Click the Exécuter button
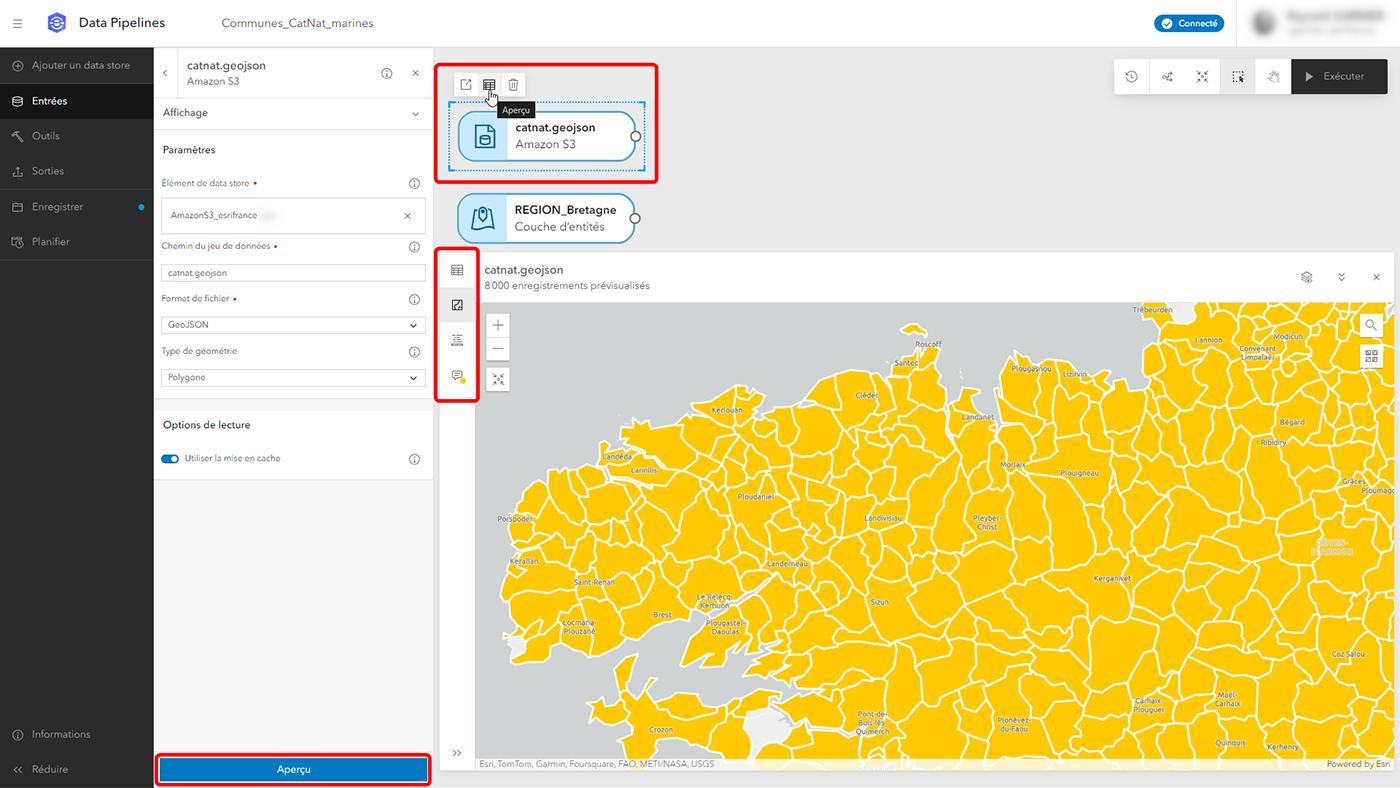This screenshot has width=1400, height=788. click(1335, 77)
